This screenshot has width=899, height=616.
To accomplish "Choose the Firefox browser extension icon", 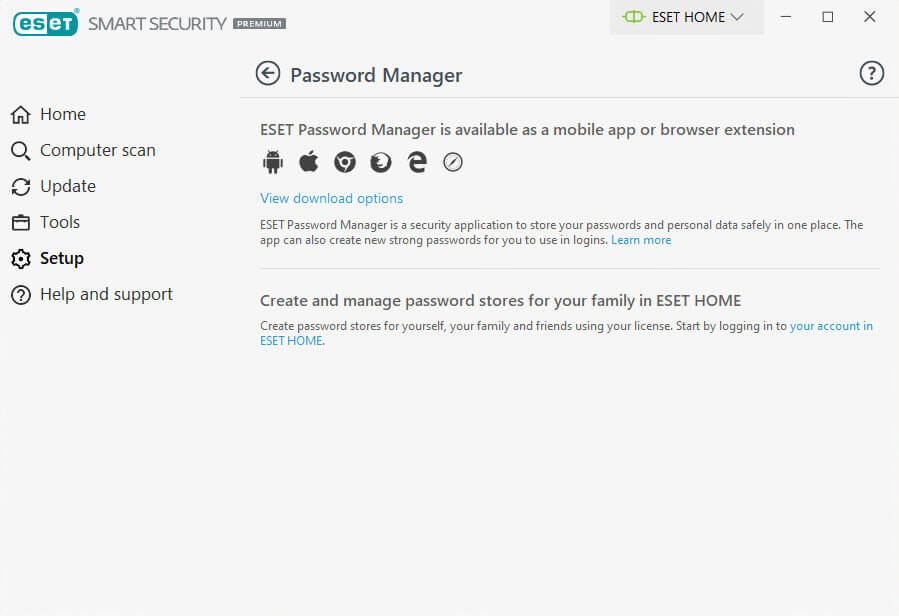I will pos(381,162).
